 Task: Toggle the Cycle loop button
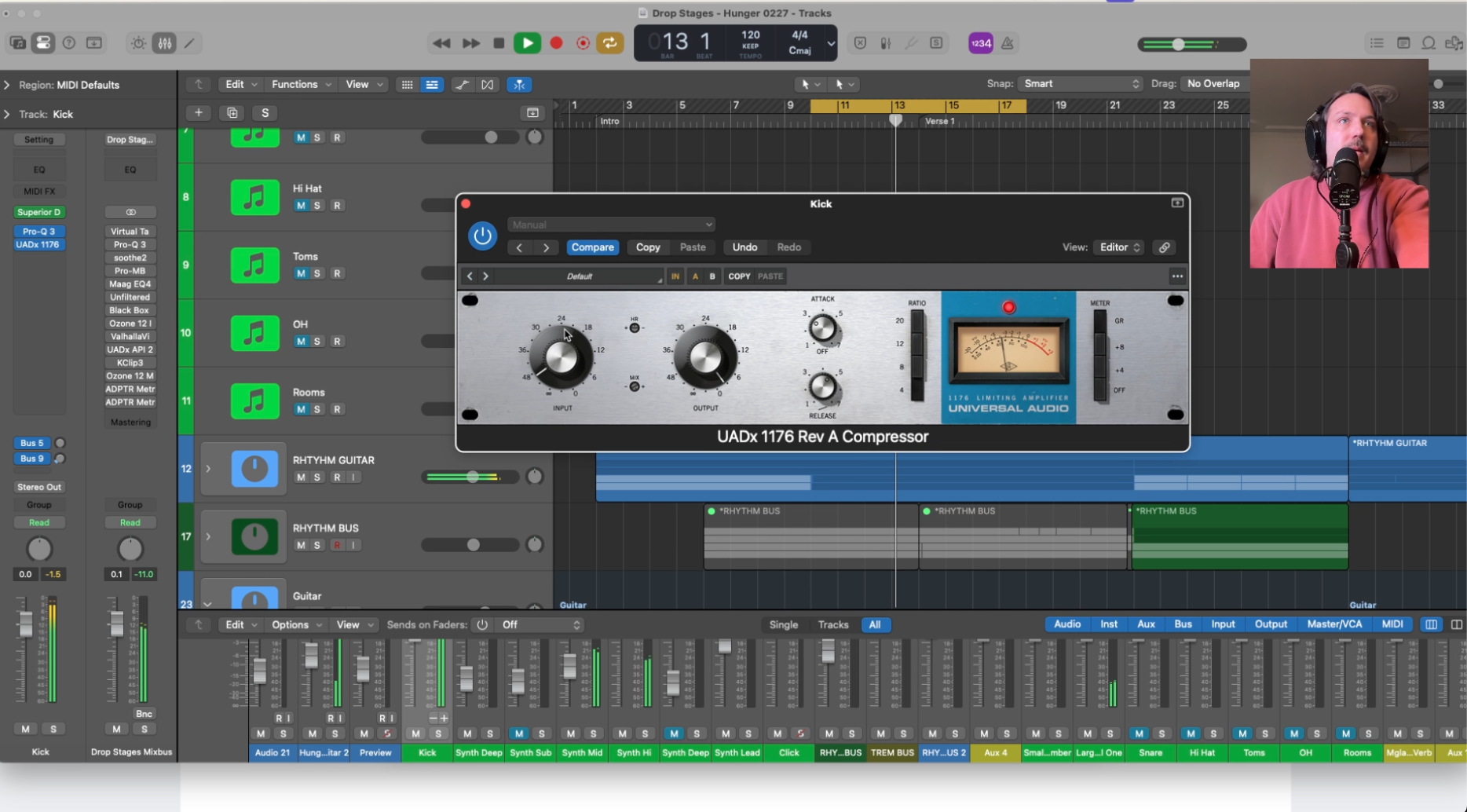[610, 43]
